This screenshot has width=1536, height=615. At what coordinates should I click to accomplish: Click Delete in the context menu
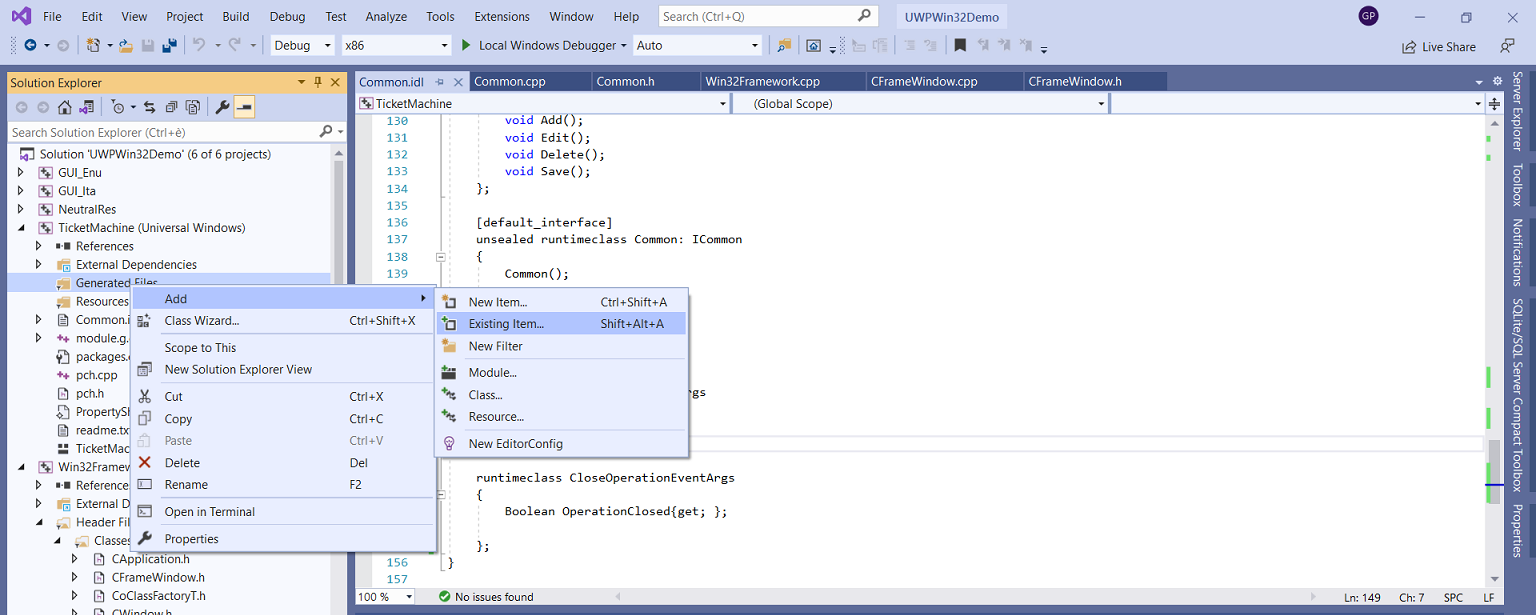coord(283,463)
